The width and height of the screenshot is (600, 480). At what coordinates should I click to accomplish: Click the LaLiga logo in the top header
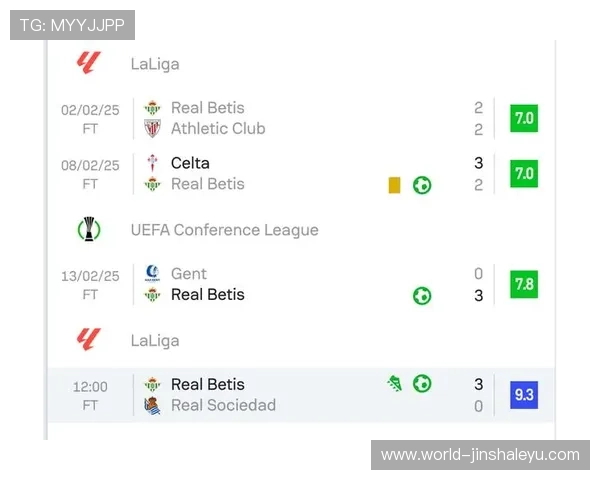(x=89, y=63)
